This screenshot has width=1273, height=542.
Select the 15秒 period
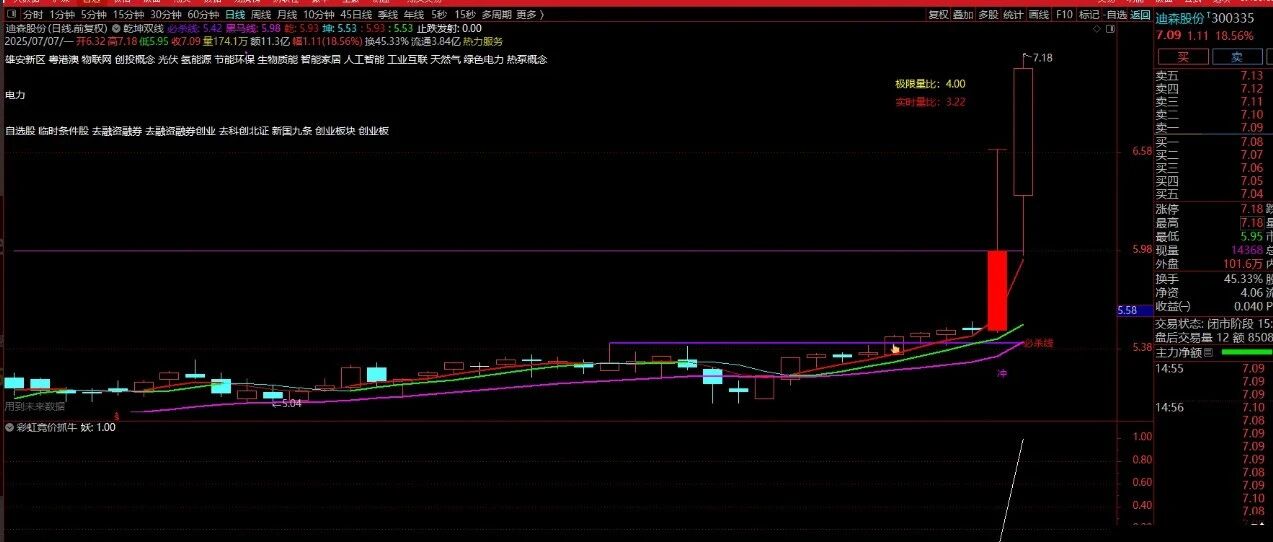(465, 15)
